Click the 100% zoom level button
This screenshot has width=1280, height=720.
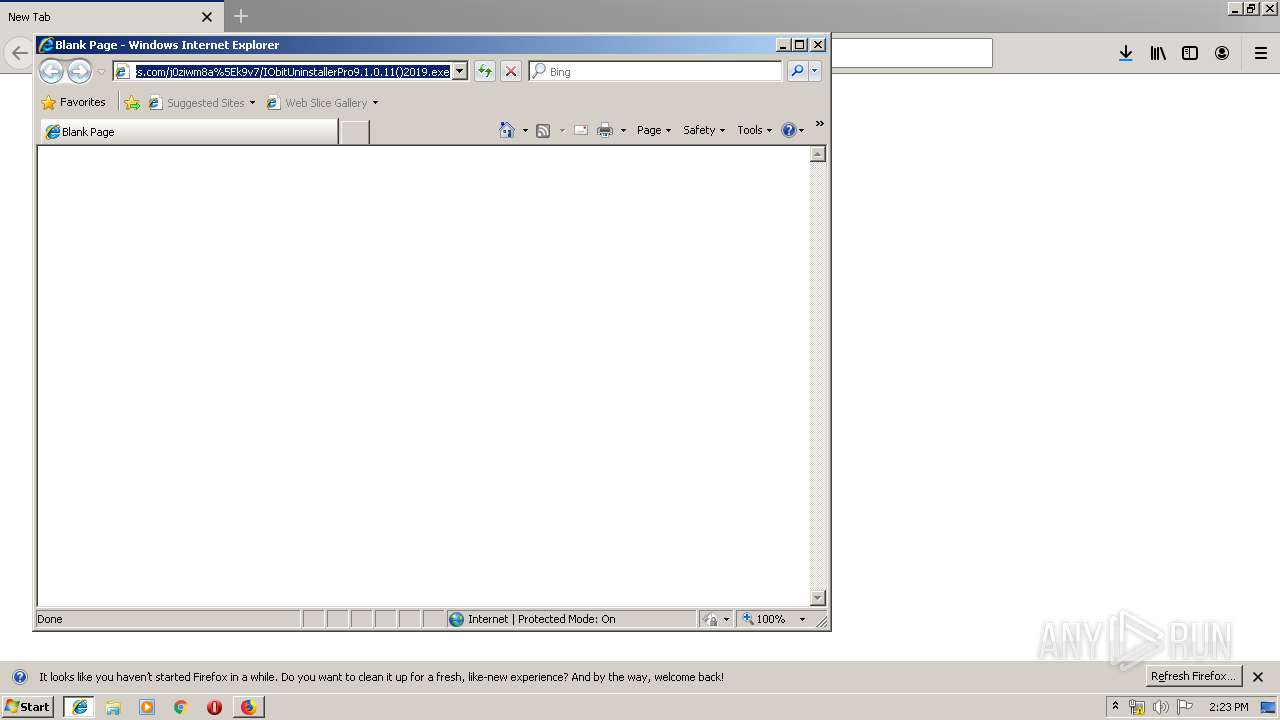click(764, 619)
